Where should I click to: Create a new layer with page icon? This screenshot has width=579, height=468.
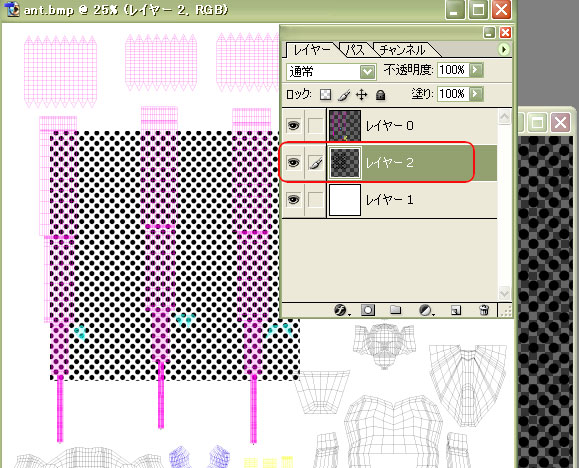(456, 310)
